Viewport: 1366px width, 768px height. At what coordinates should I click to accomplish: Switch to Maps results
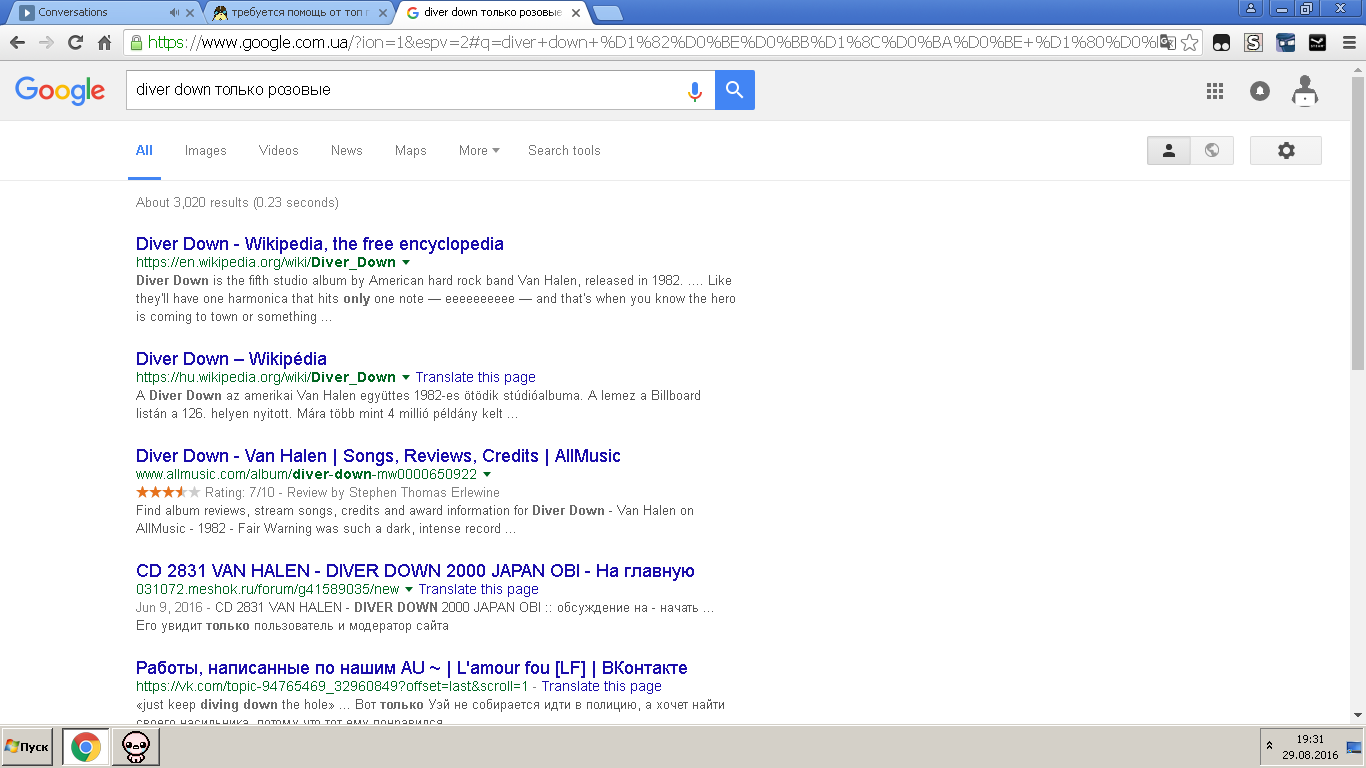click(411, 150)
